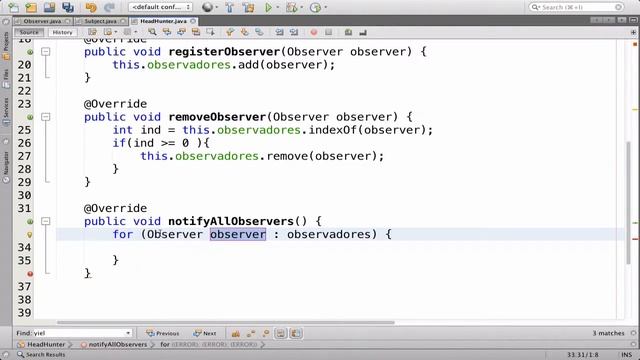The height and width of the screenshot is (360, 640).
Task: Click the Next button in Find bar
Action: coord(204,333)
